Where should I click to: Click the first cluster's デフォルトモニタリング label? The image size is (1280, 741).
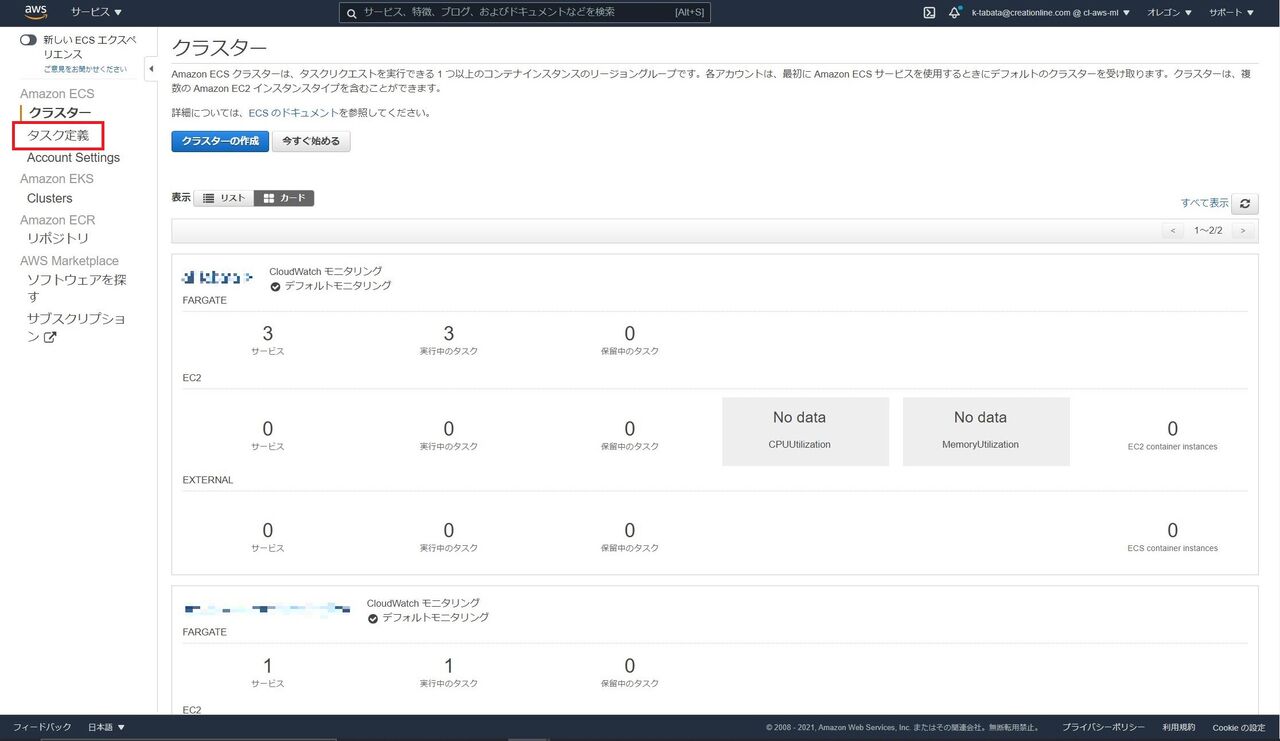(337, 286)
